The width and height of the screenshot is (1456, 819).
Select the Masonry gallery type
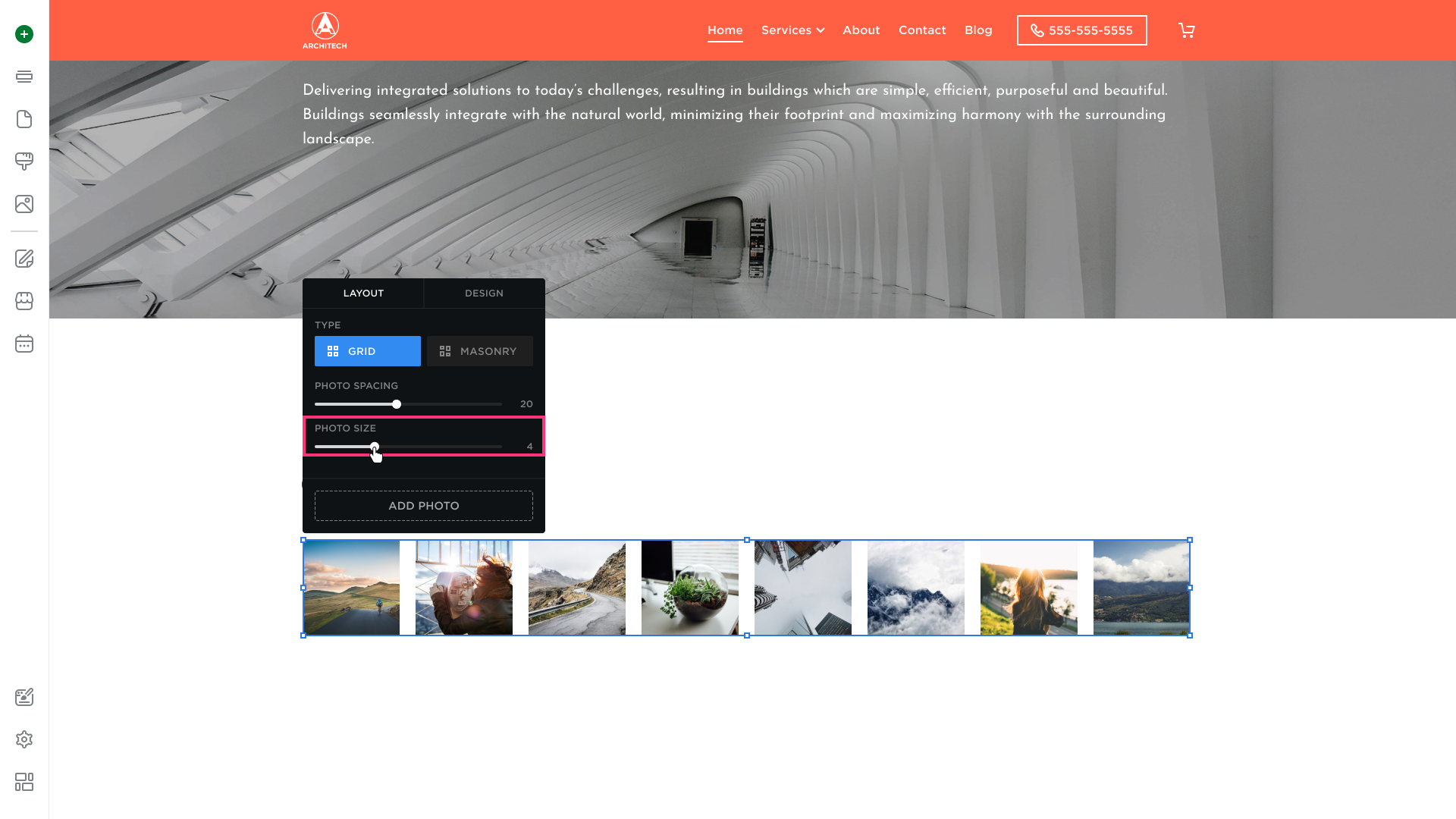[479, 351]
